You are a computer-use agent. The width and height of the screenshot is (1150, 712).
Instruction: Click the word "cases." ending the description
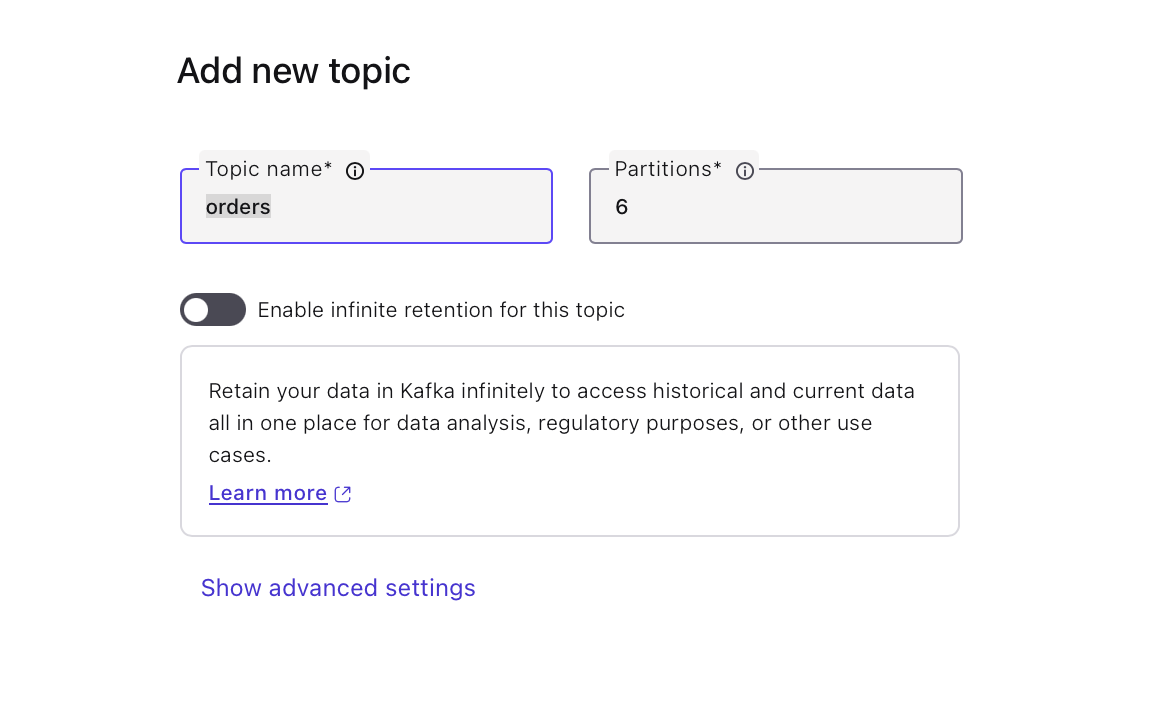240,455
